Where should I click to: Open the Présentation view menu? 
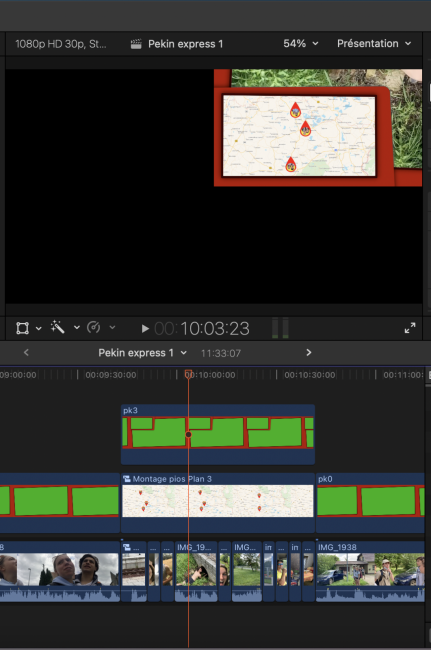pos(374,44)
